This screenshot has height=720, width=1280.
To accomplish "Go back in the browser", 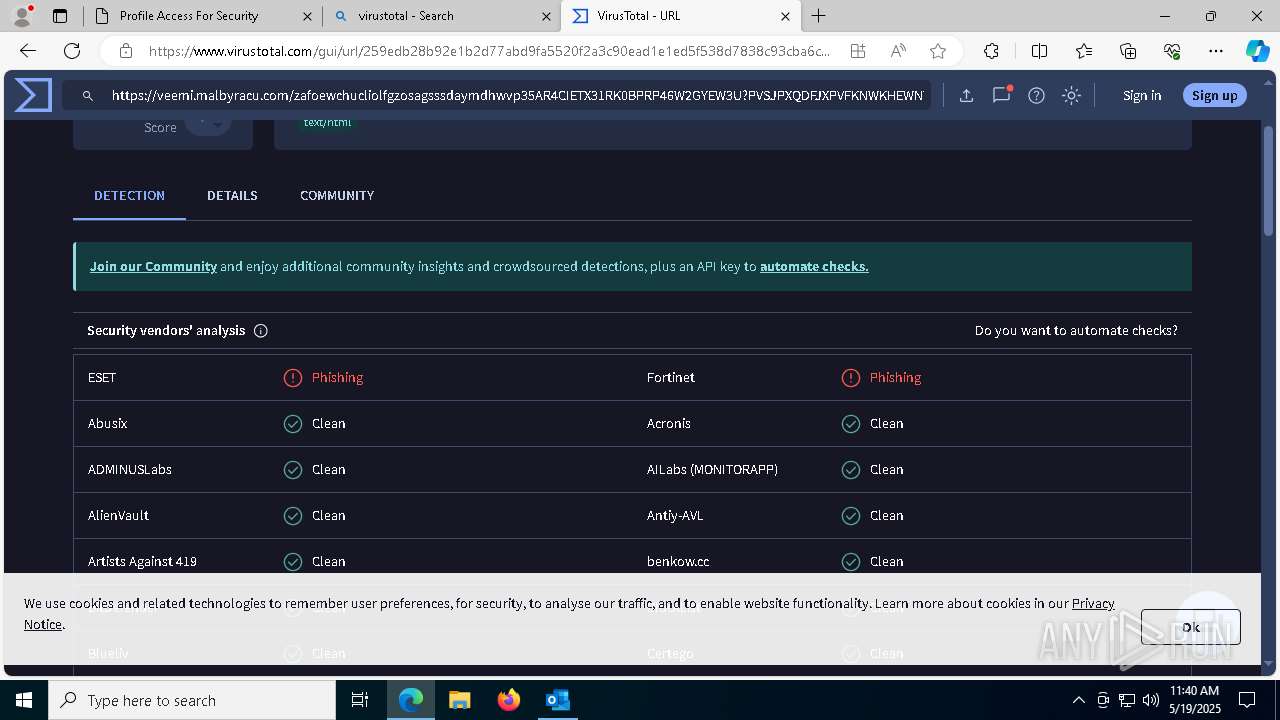I will [x=28, y=51].
